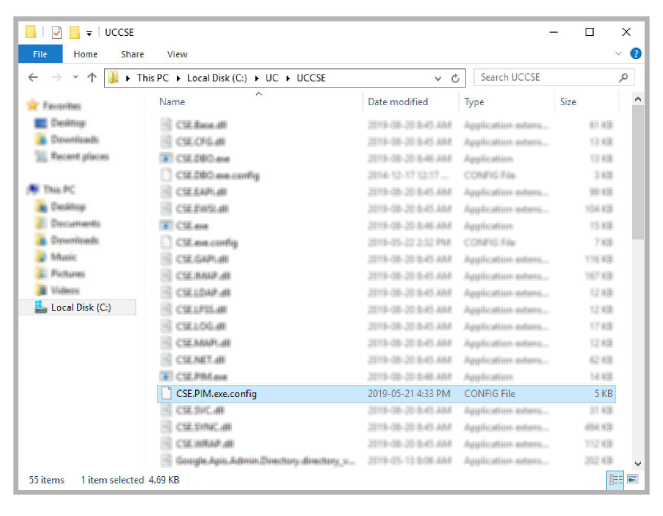Switch to Details view layout
Viewport: 663px width, 516px height.
pyautogui.click(x=615, y=480)
